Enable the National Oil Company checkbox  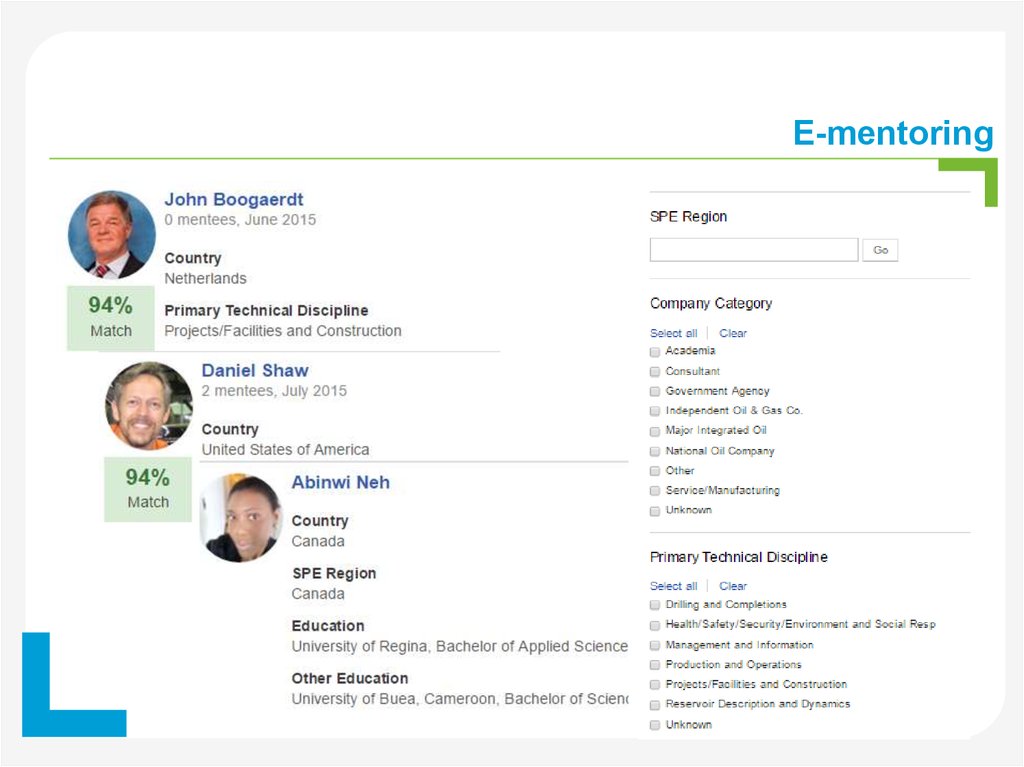(x=654, y=451)
